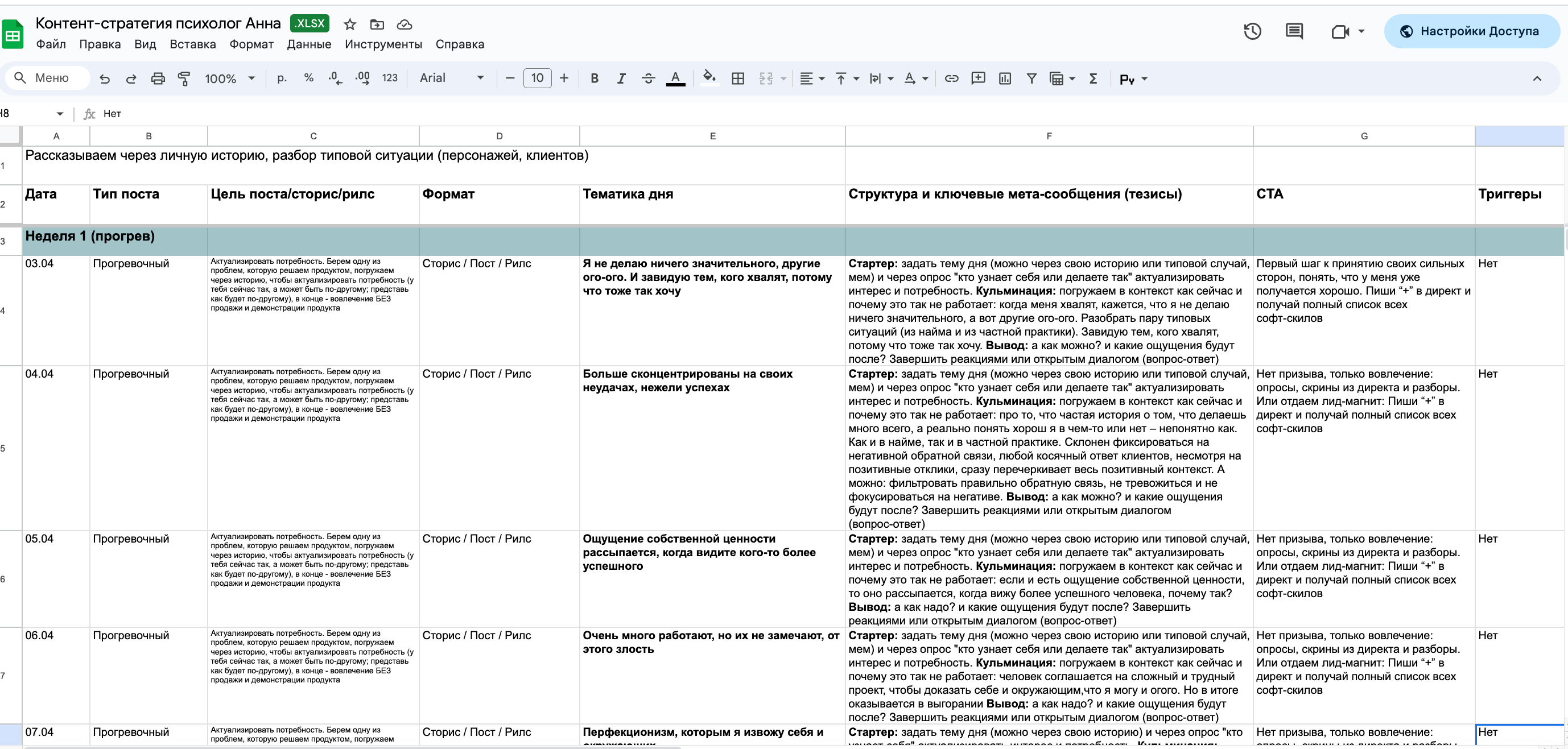
Task: Increase decimal places icon
Action: point(363,78)
